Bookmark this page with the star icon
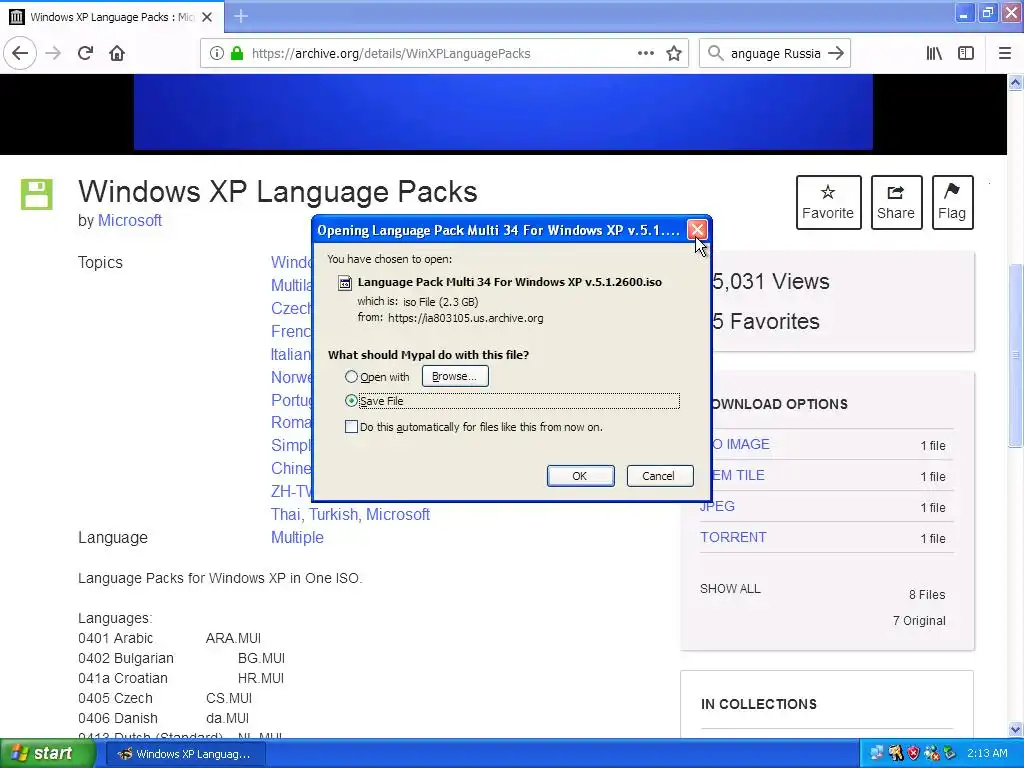Screen dimensions: 1024x768 point(674,54)
